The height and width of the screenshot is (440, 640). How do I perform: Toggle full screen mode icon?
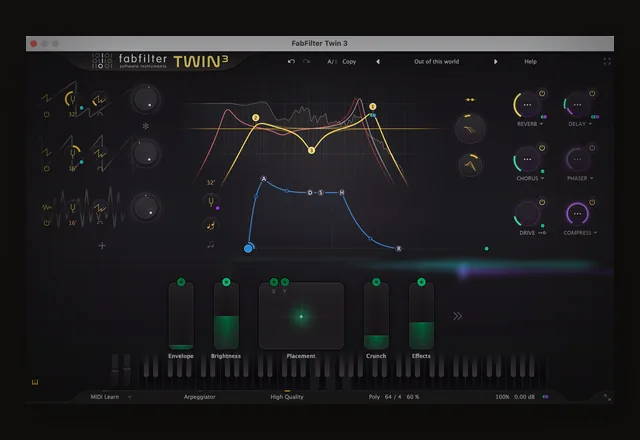(607, 62)
